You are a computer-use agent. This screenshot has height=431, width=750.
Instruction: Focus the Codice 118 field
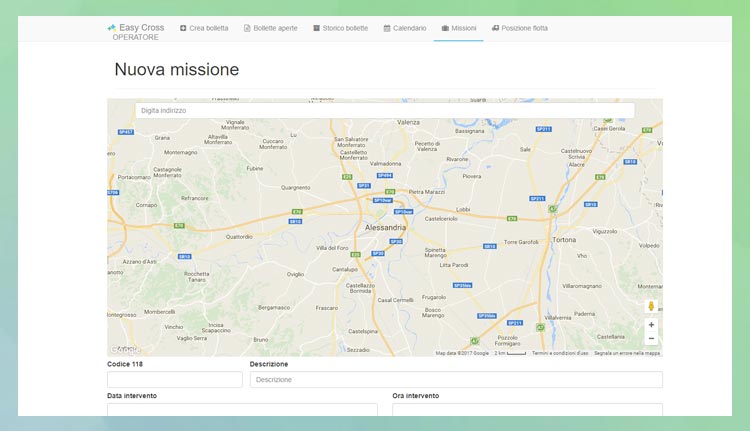point(175,380)
